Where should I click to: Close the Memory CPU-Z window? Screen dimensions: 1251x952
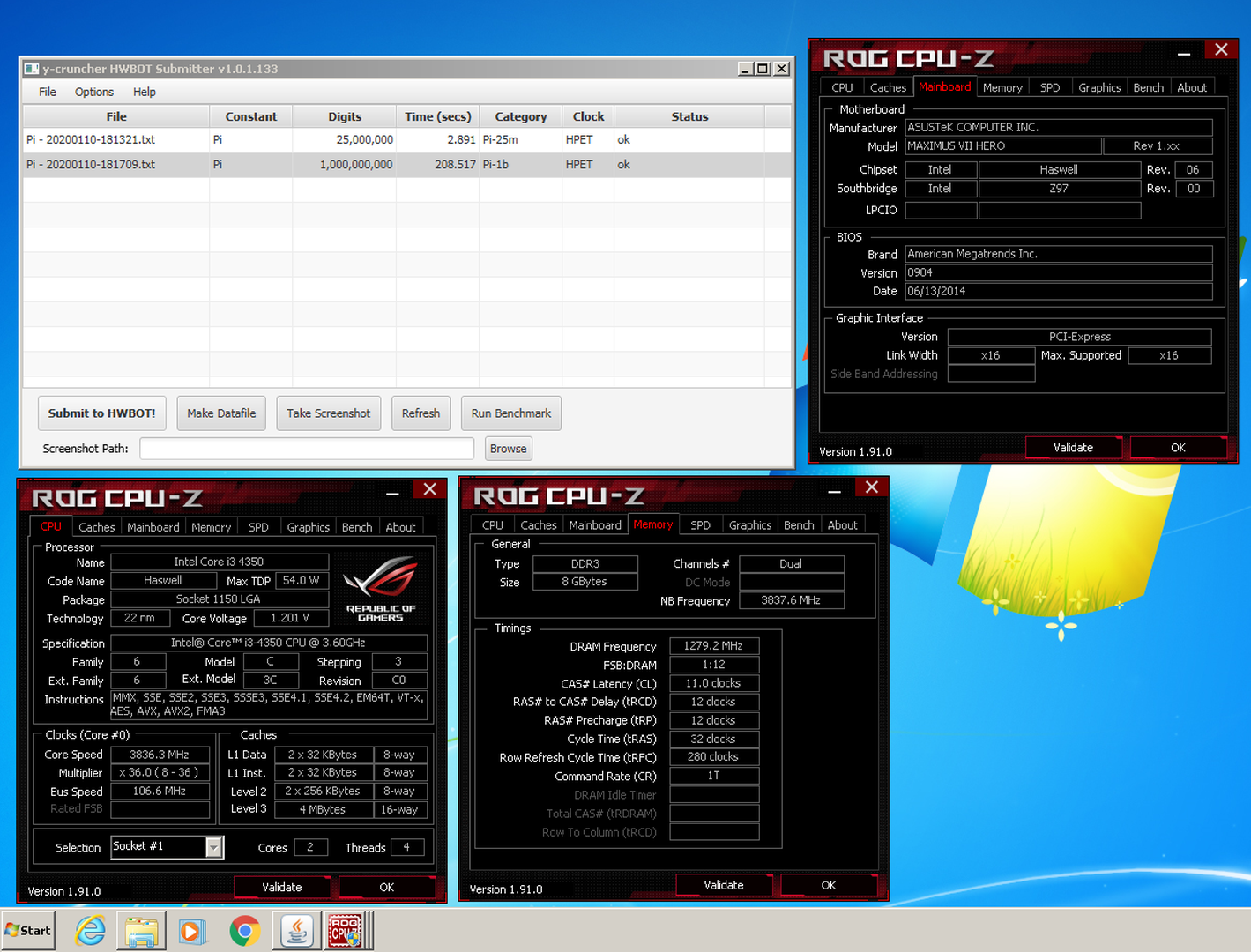871,487
